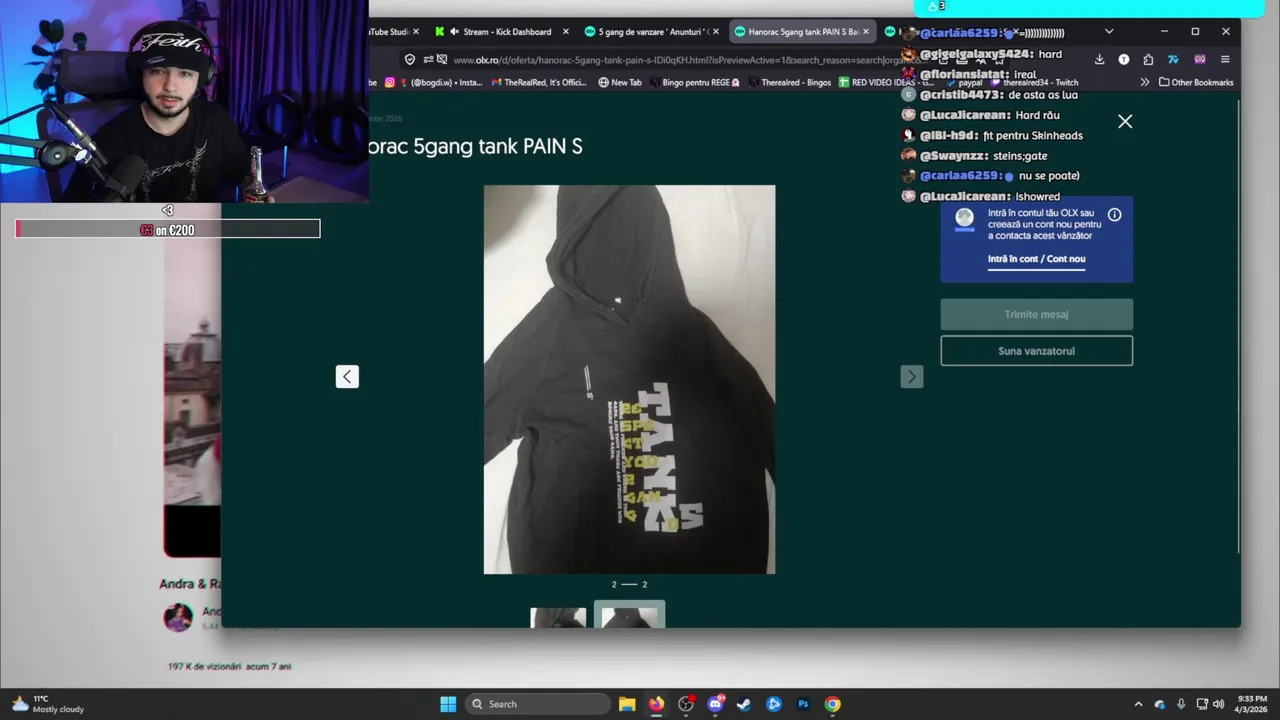Open OBS Studio from the taskbar

[x=686, y=704]
